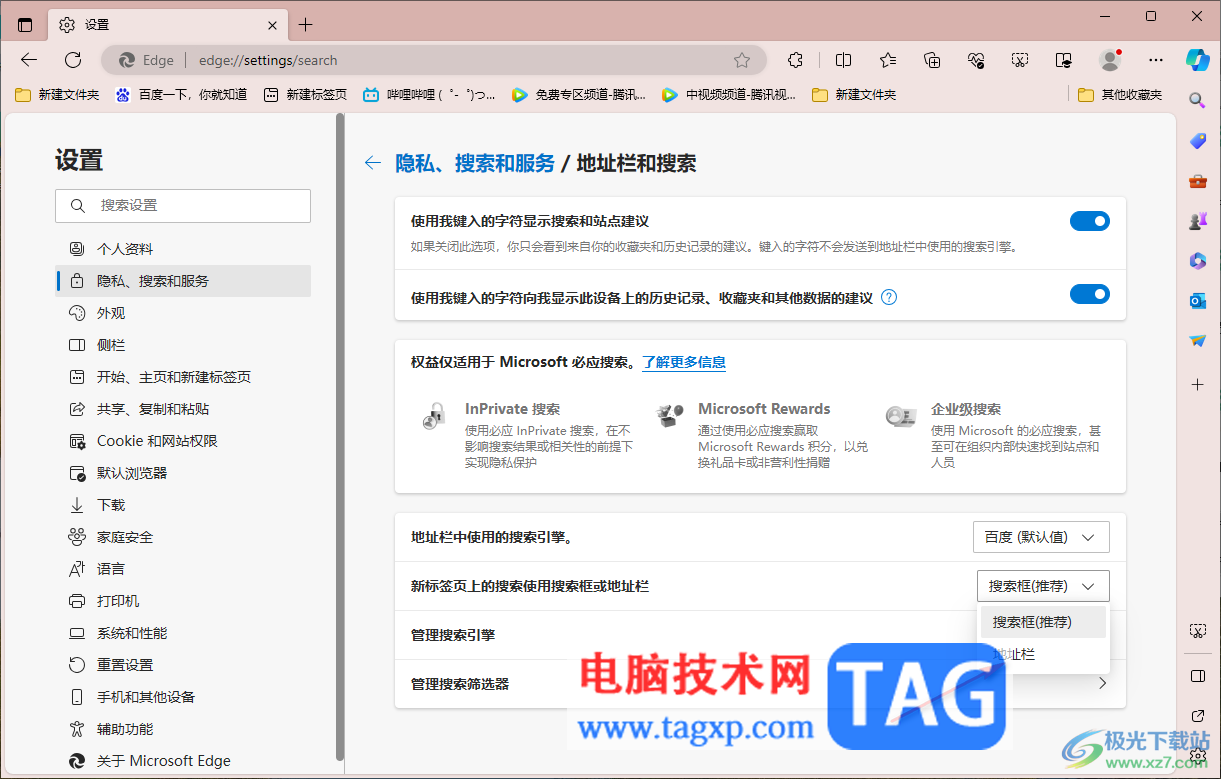Open 手机和其他设备 settings
This screenshot has width=1221, height=779.
183,697
